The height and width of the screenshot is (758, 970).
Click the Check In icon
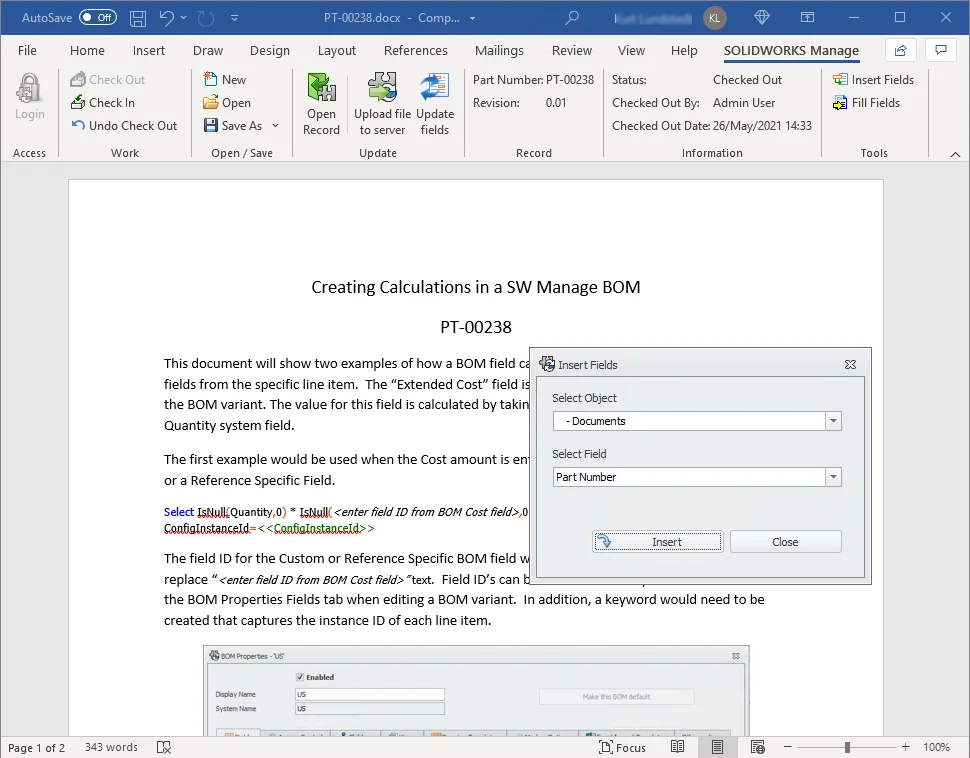(80, 103)
